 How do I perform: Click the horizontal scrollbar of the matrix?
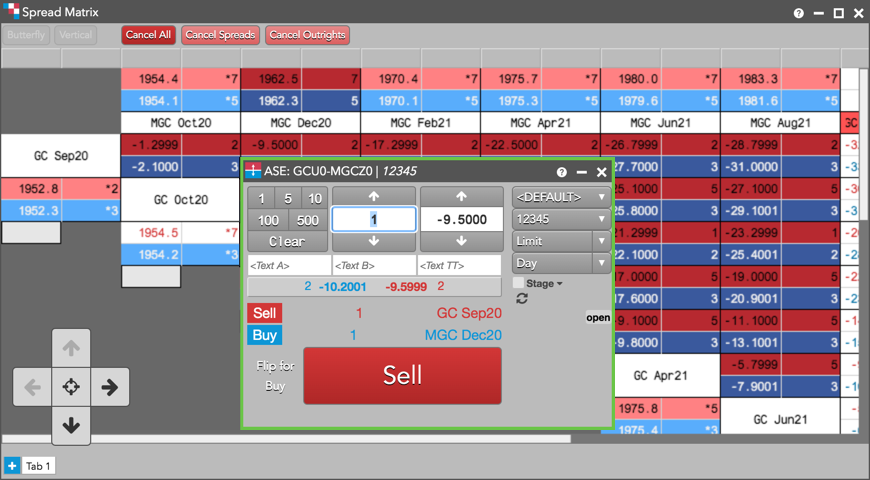286,439
